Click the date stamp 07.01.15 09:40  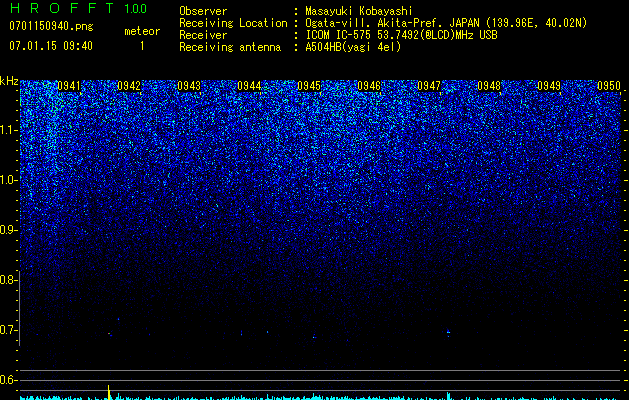51,46
